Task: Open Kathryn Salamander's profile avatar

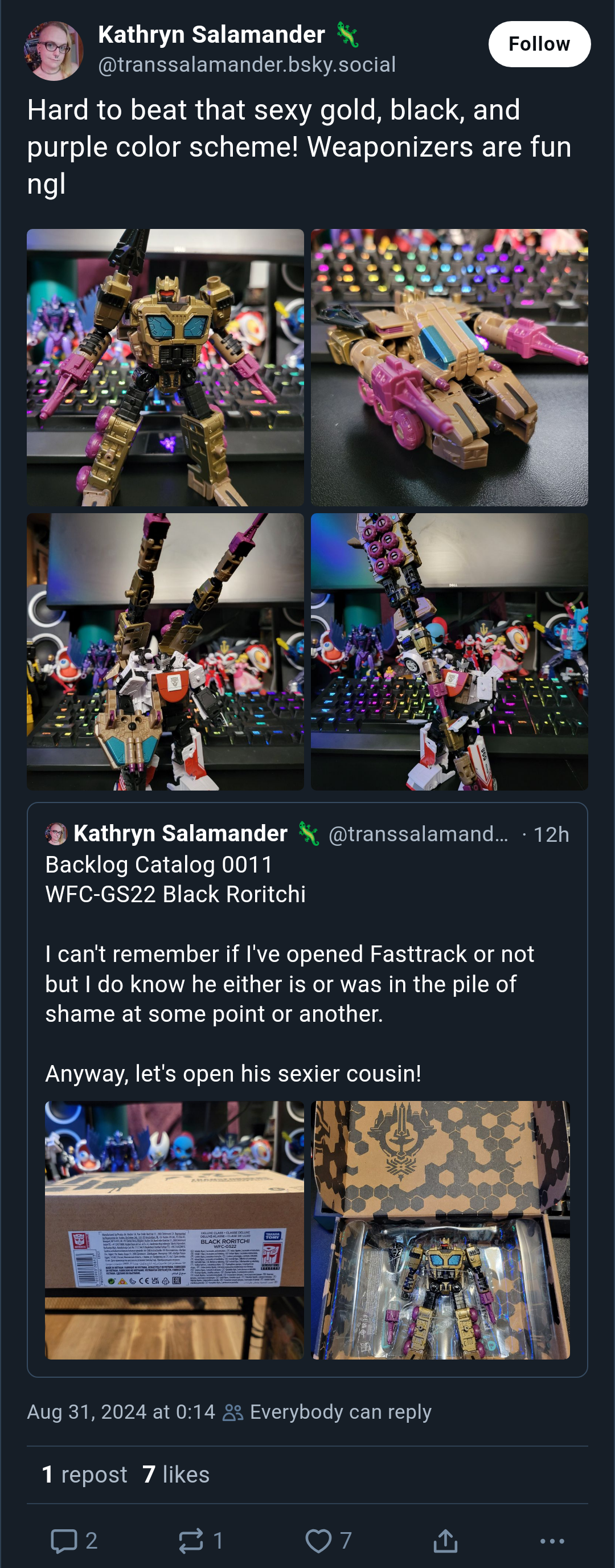Action: [54, 51]
